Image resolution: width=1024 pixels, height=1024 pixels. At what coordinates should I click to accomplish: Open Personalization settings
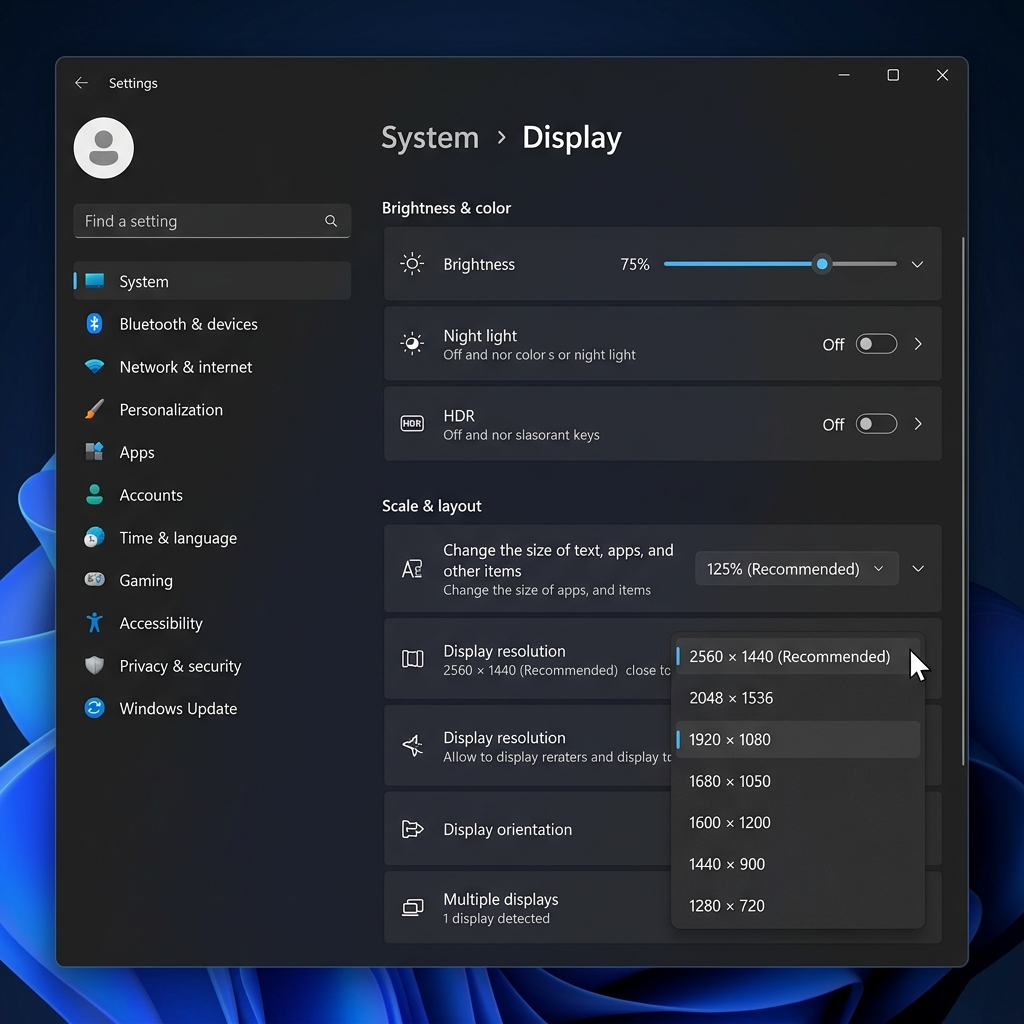coord(212,409)
